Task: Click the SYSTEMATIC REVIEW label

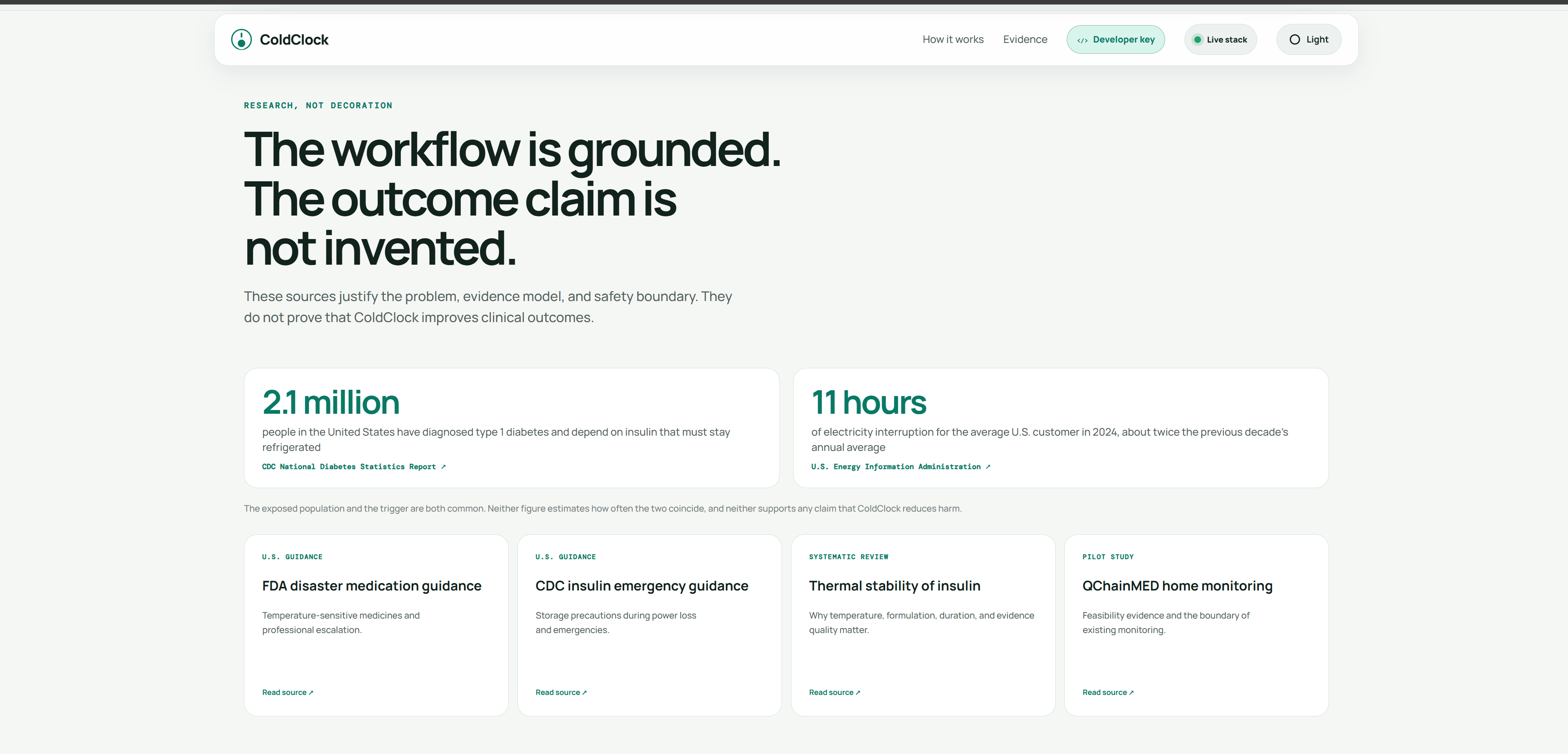Action: pyautogui.click(x=848, y=557)
